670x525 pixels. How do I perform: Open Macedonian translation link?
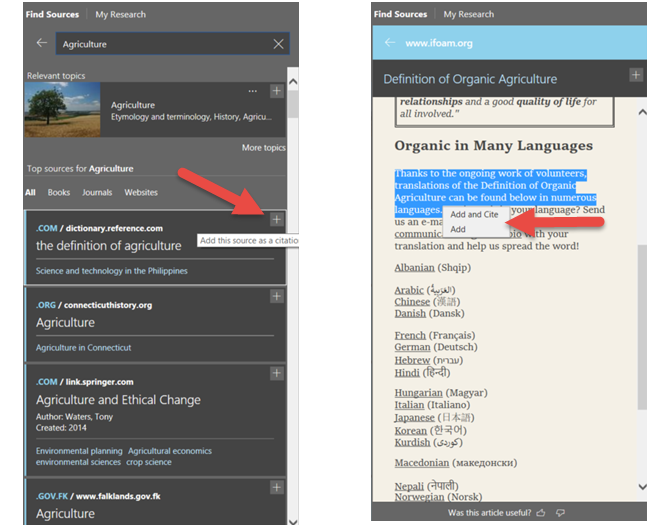[x=422, y=463]
